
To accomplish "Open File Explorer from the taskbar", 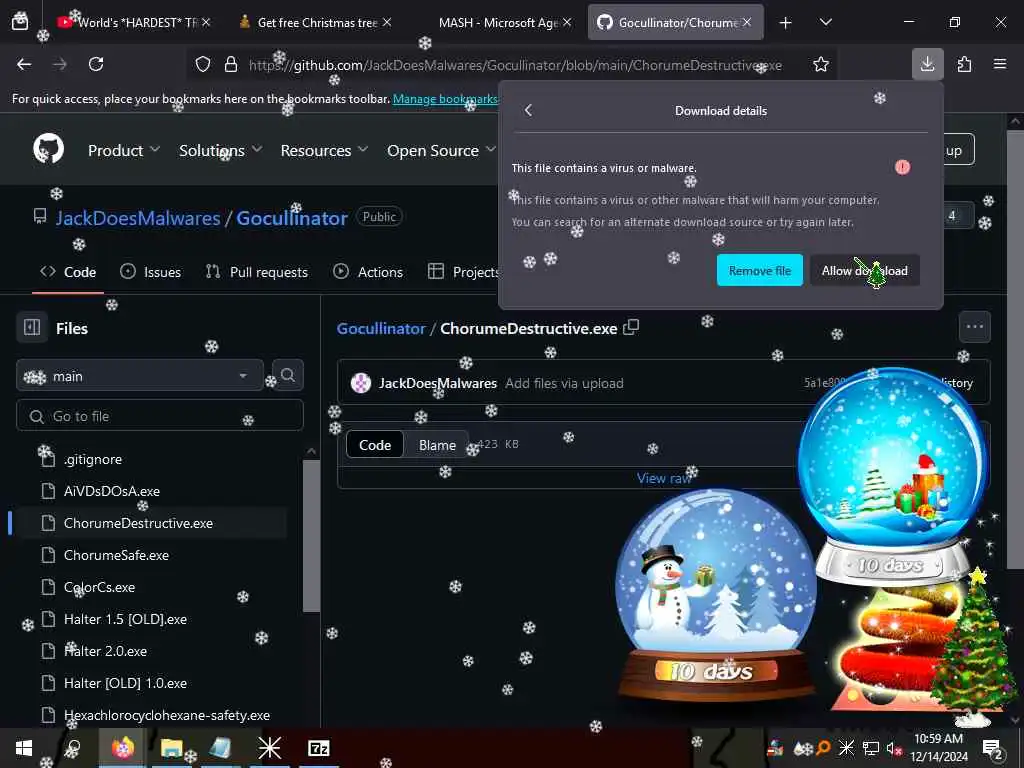I will [x=171, y=748].
